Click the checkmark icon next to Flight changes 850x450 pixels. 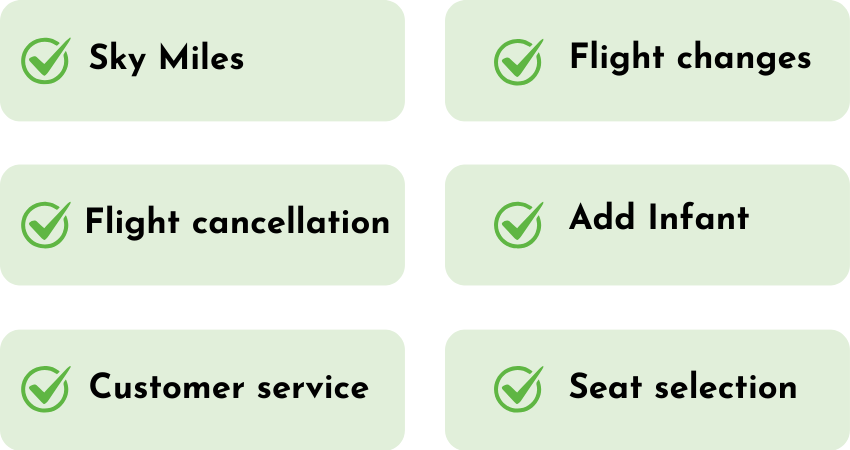(518, 61)
